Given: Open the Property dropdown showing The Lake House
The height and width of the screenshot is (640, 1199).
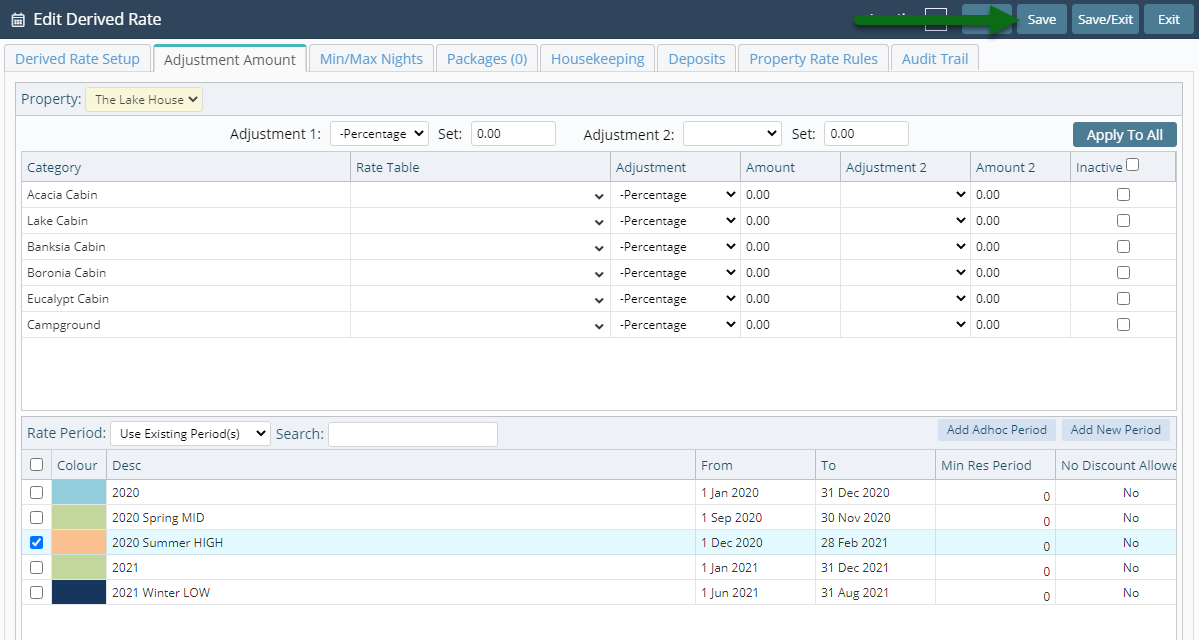Looking at the screenshot, I should 144,99.
